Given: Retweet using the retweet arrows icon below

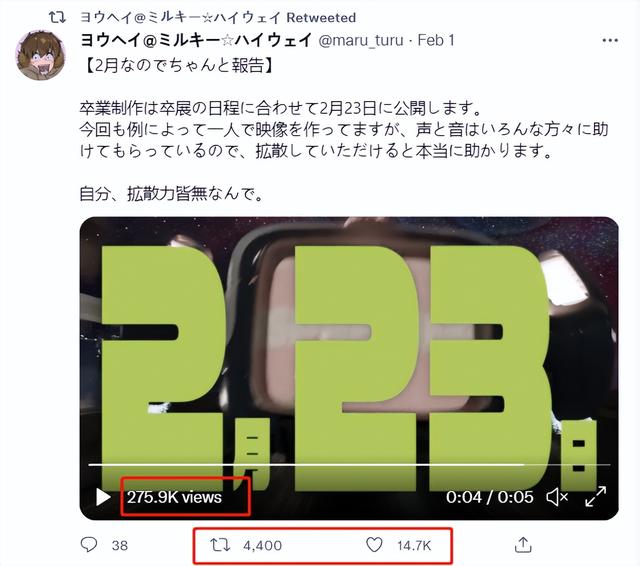Looking at the screenshot, I should tap(220, 545).
